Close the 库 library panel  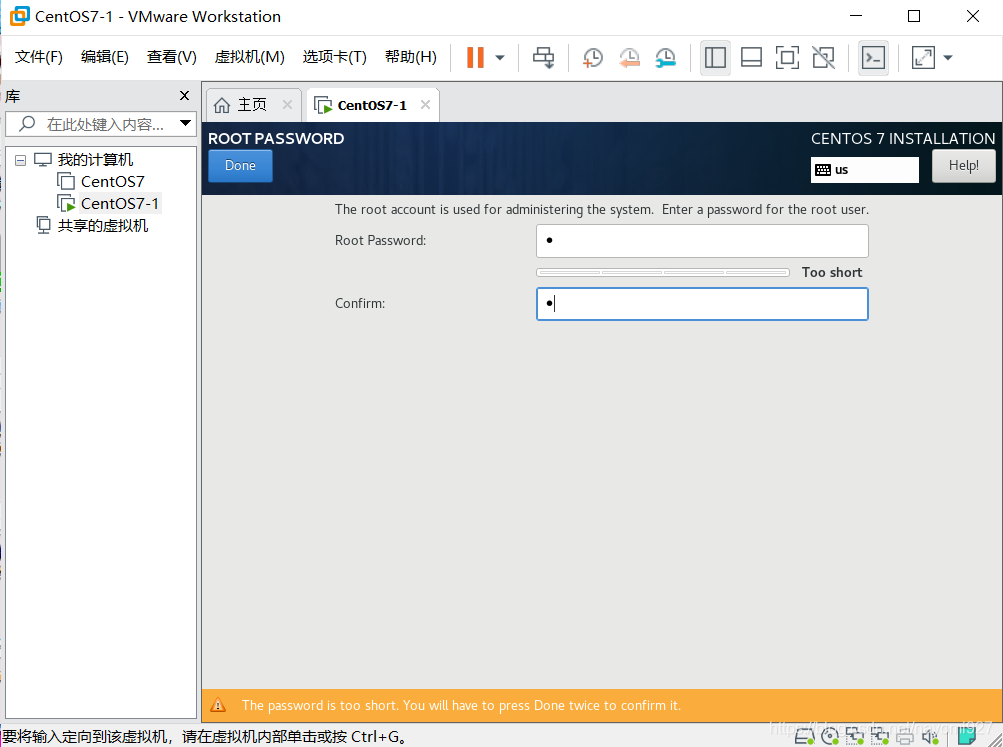click(x=184, y=95)
